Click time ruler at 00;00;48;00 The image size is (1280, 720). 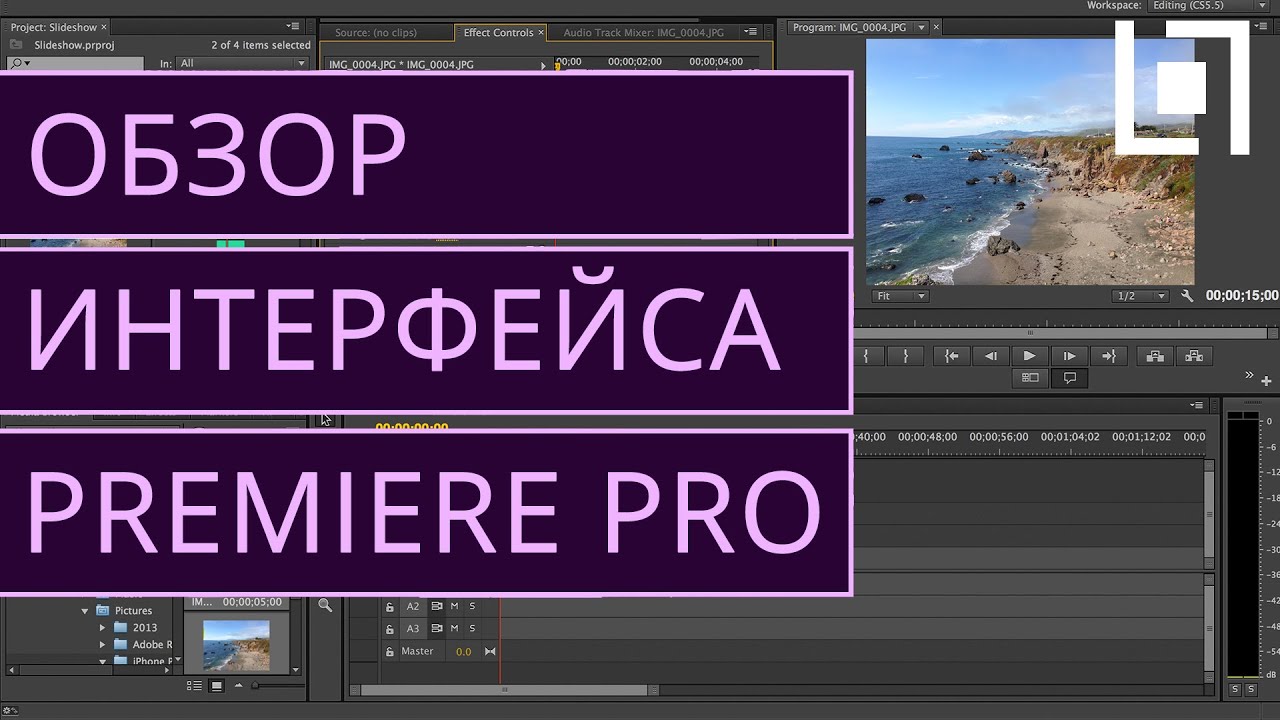(927, 437)
